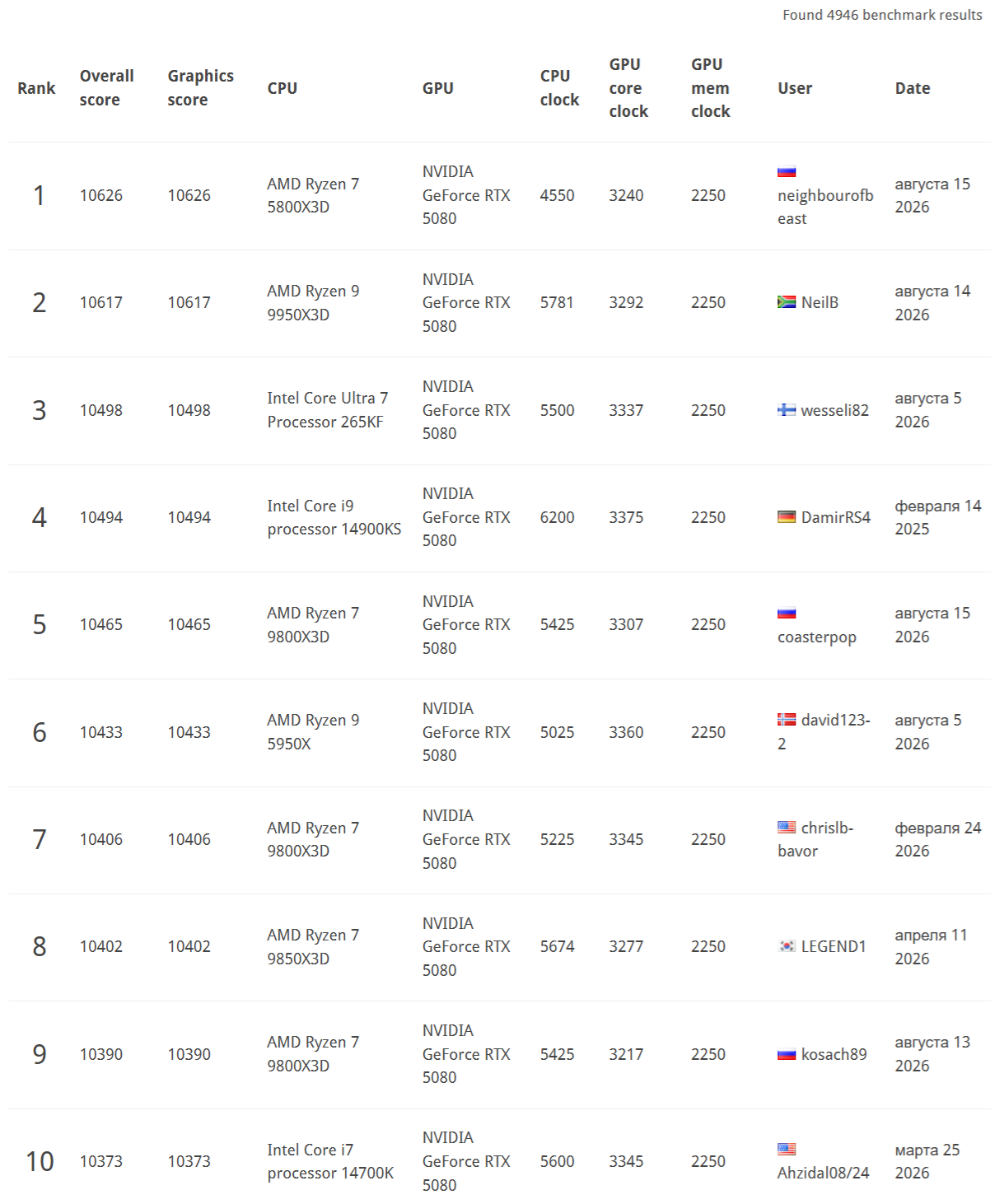This screenshot has width=1004, height=1204.
Task: Click US flag above Ahzidal08/24
Action: pos(787,1150)
